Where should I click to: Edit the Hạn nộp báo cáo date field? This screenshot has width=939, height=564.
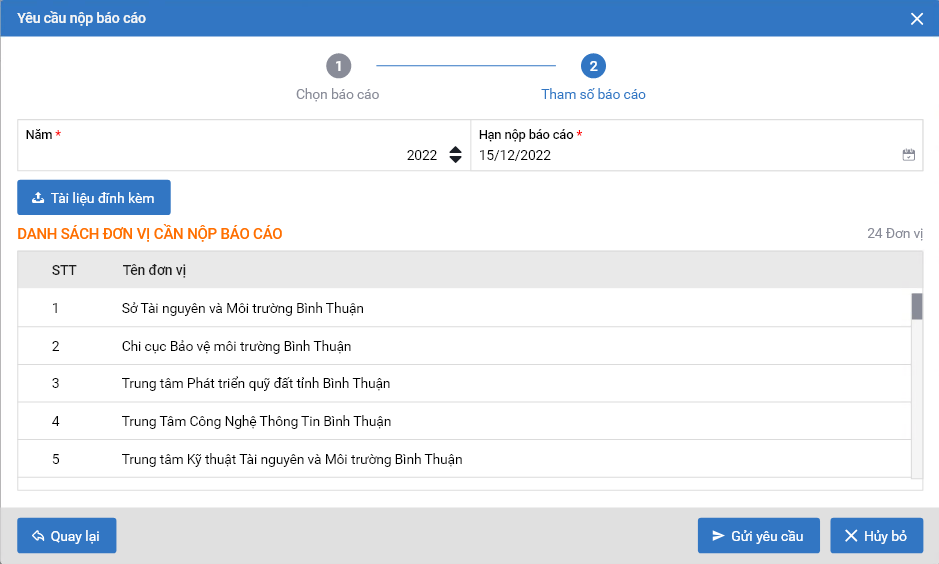click(x=680, y=155)
